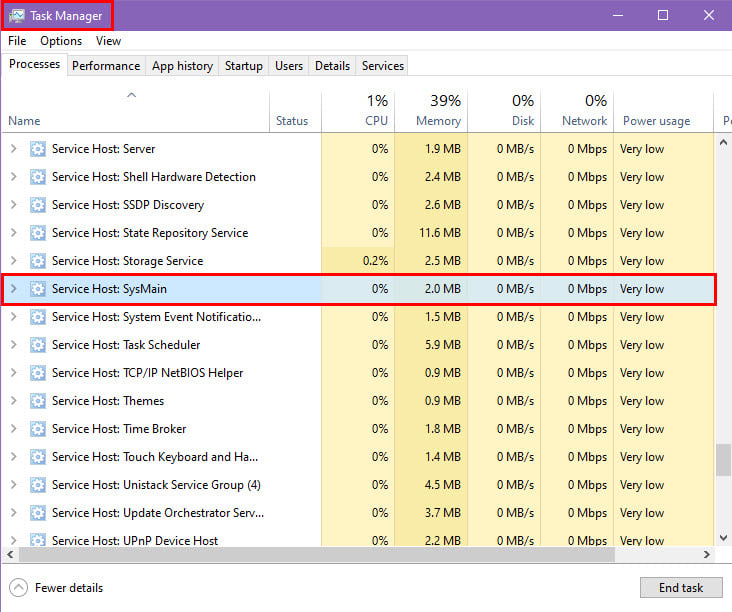Select 'Service Host: Update Orchestrator Serv...' text

click(x=158, y=513)
